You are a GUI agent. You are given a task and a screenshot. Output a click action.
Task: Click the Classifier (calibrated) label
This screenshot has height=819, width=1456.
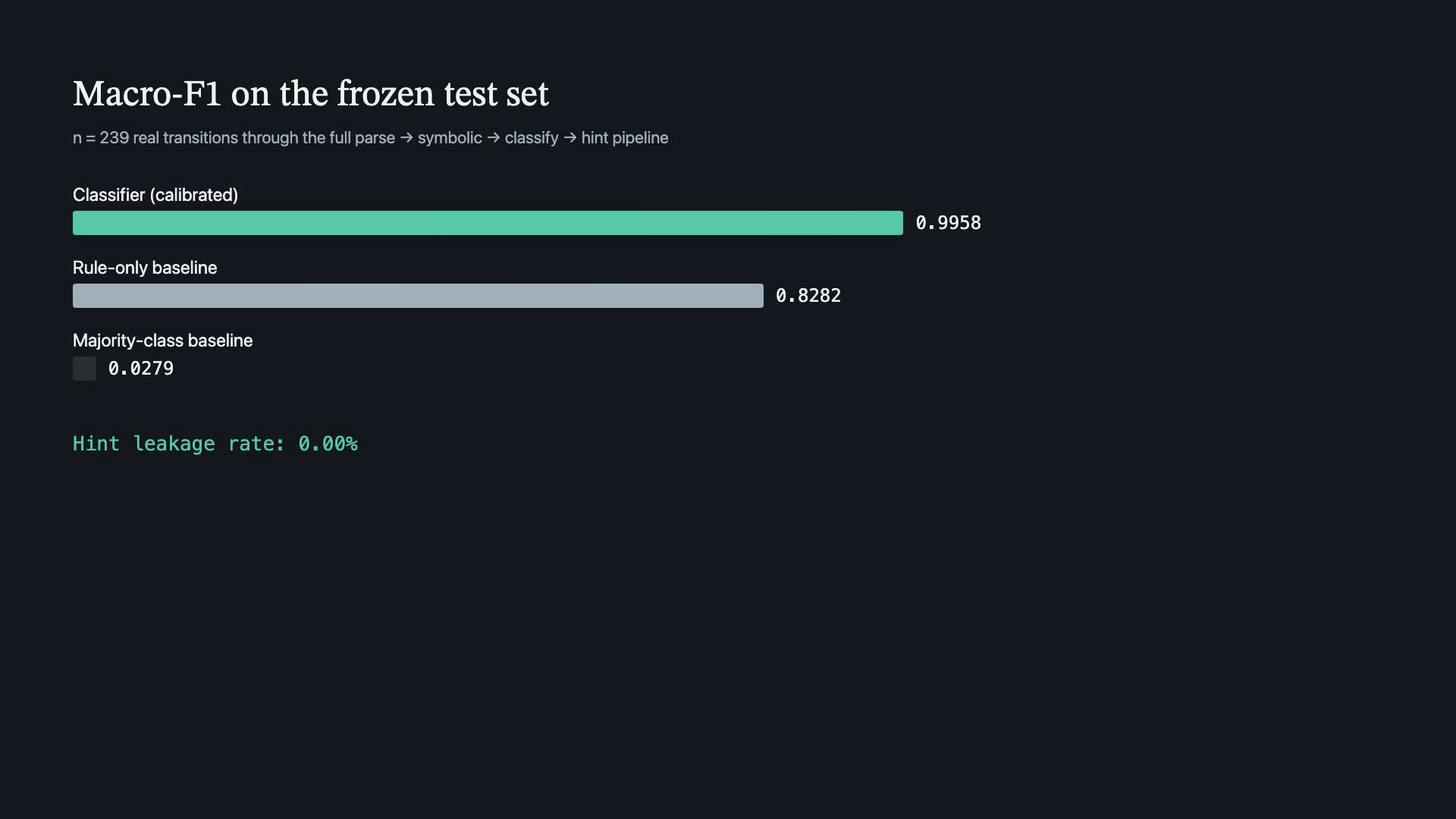155,195
